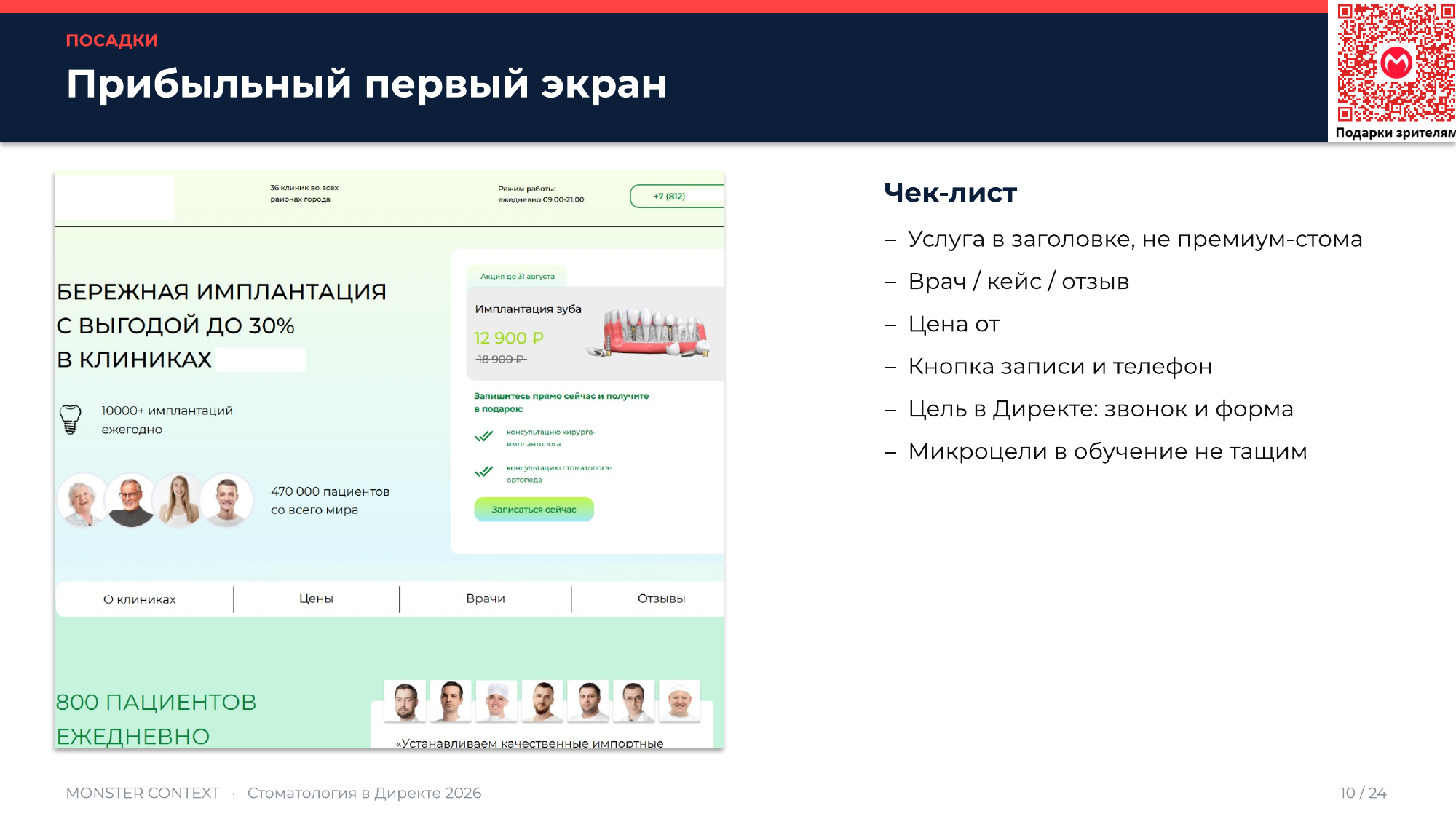This screenshot has width=1456, height=819.
Task: Click the price 12 900 ₽
Action: pos(509,339)
